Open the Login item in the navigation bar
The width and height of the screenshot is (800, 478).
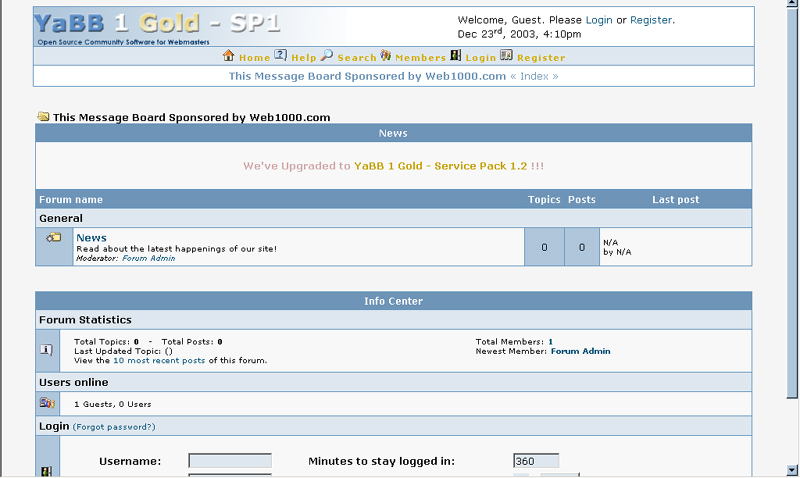pos(481,58)
